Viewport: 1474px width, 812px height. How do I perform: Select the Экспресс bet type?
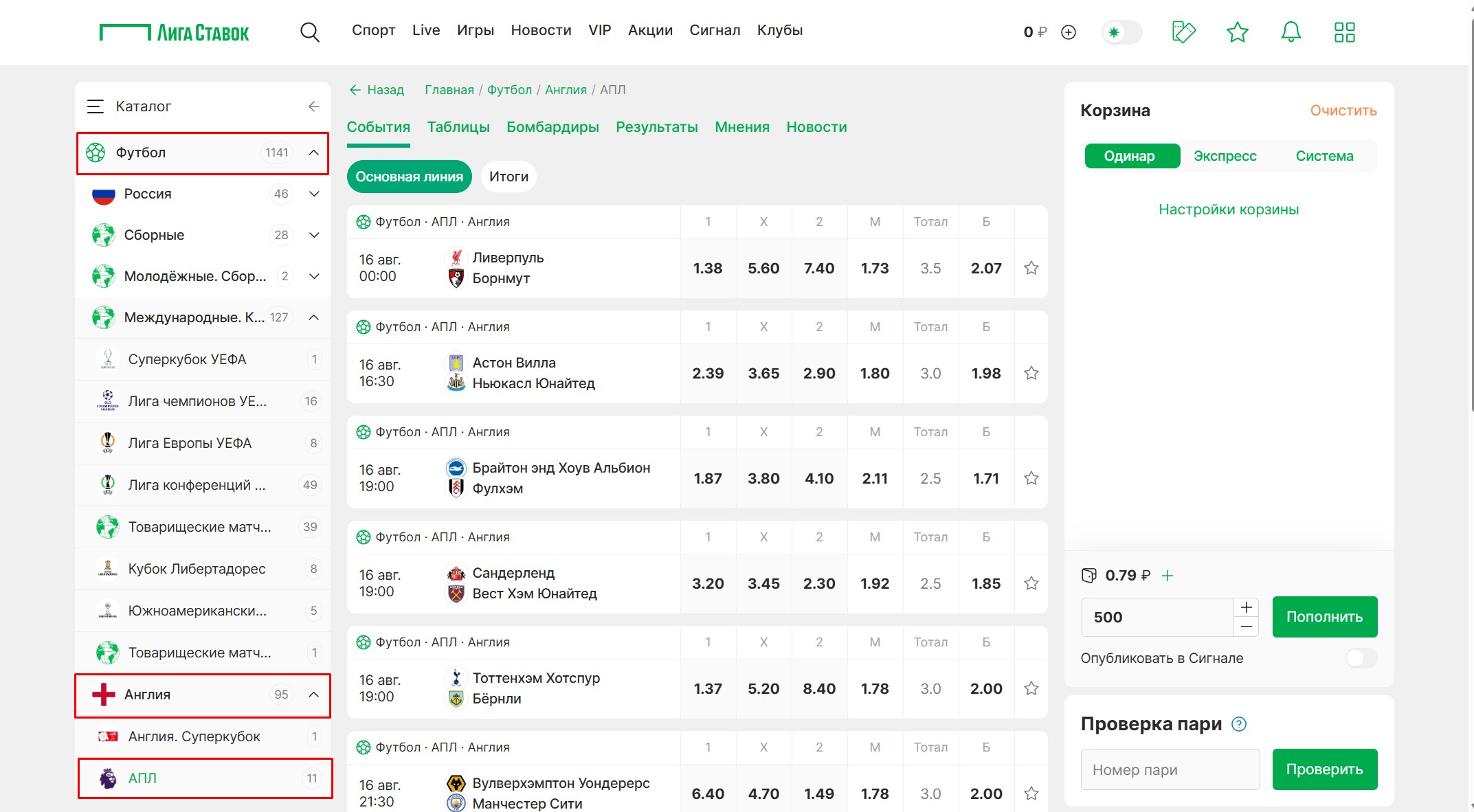(1225, 156)
